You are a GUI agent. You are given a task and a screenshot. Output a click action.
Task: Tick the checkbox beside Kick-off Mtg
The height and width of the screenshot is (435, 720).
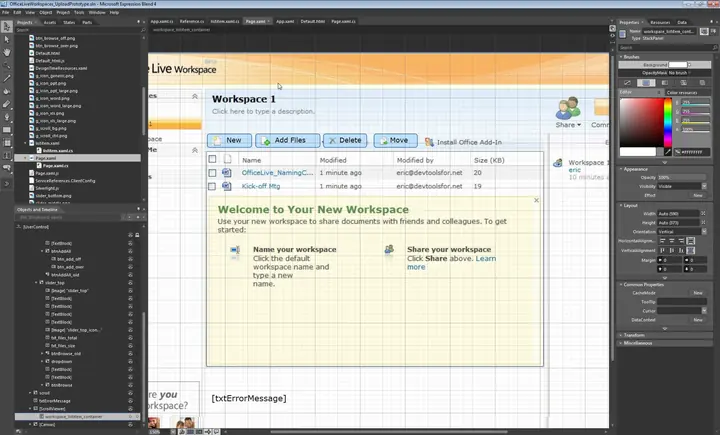(x=212, y=186)
